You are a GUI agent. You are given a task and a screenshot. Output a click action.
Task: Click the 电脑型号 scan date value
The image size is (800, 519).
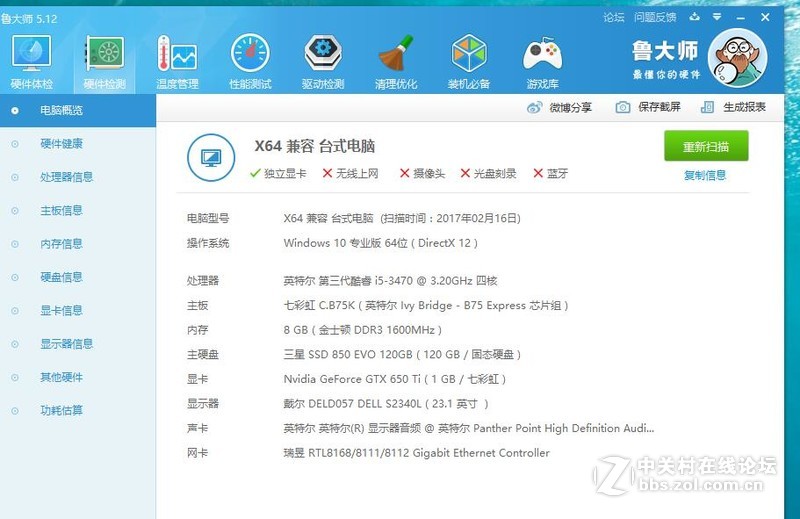click(x=402, y=218)
